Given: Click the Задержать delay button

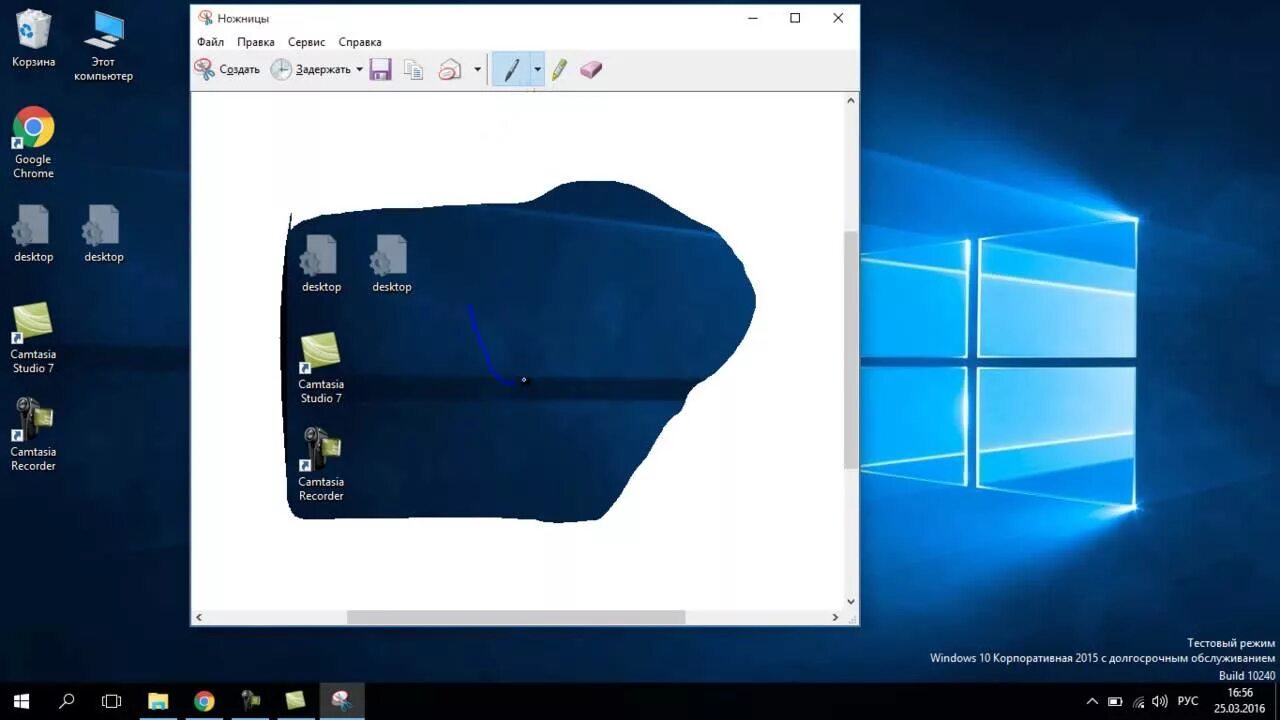Looking at the screenshot, I should tap(310, 70).
